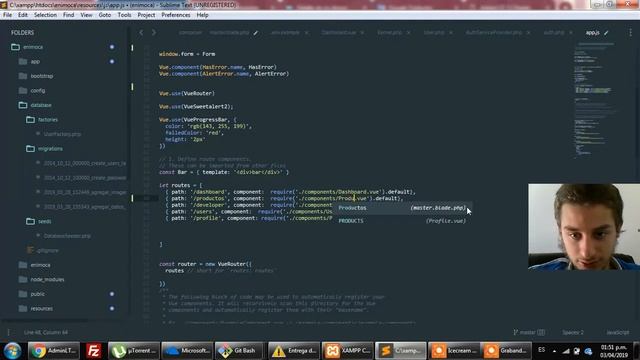Screen dimensions: 640x360
Task: Switch to Git Bash in the taskbar
Action: point(241,351)
